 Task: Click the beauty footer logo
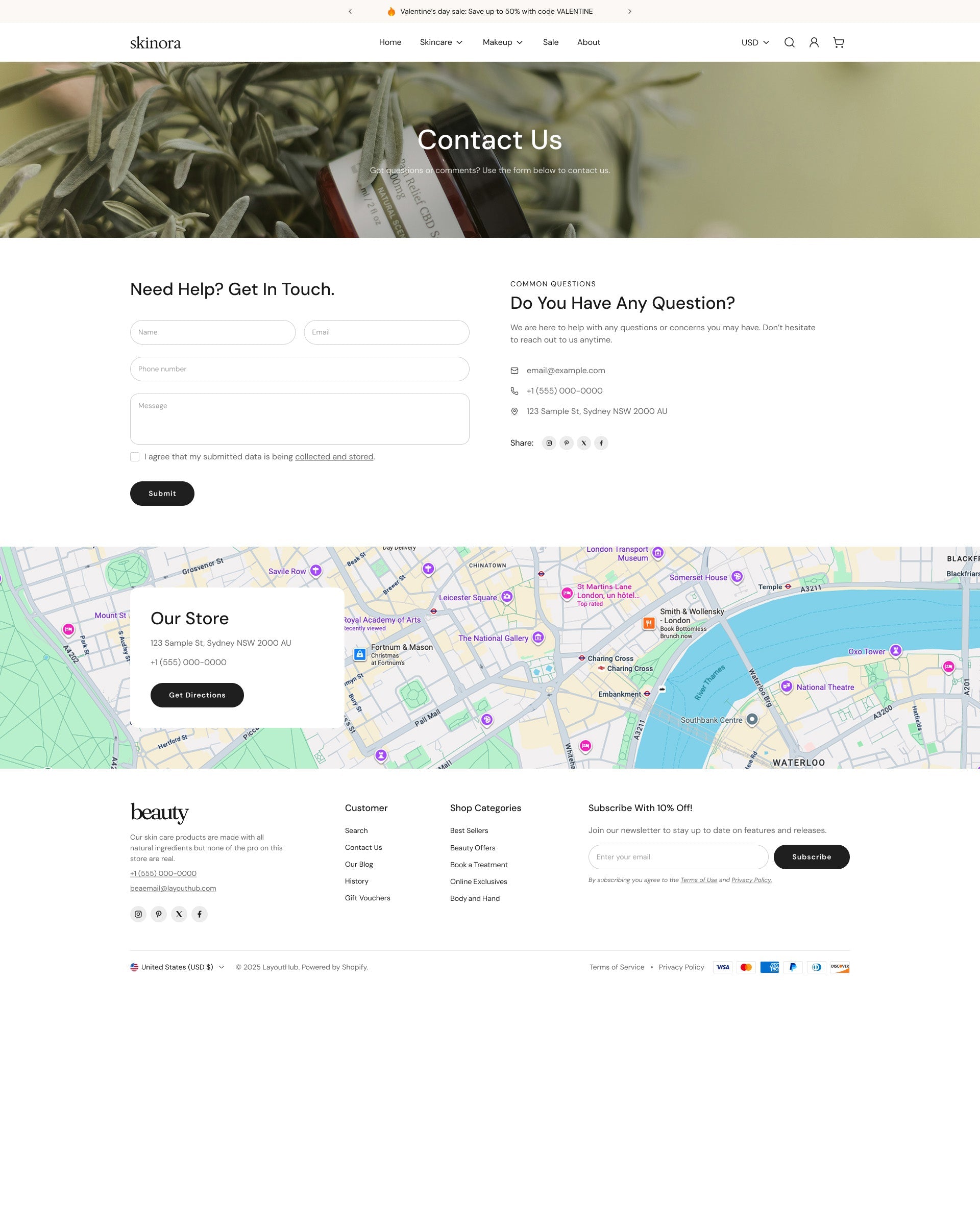coord(160,813)
